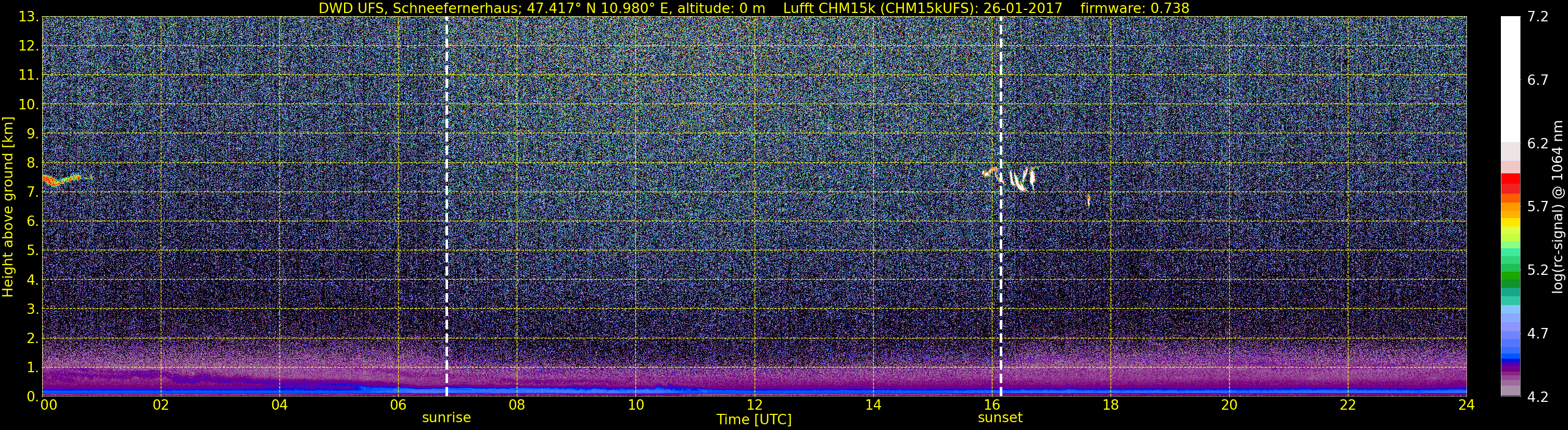1568x430 pixels.
Task: Click the plot title 'DWD UFS, Schneefernerhaus'
Action: tap(419, 8)
